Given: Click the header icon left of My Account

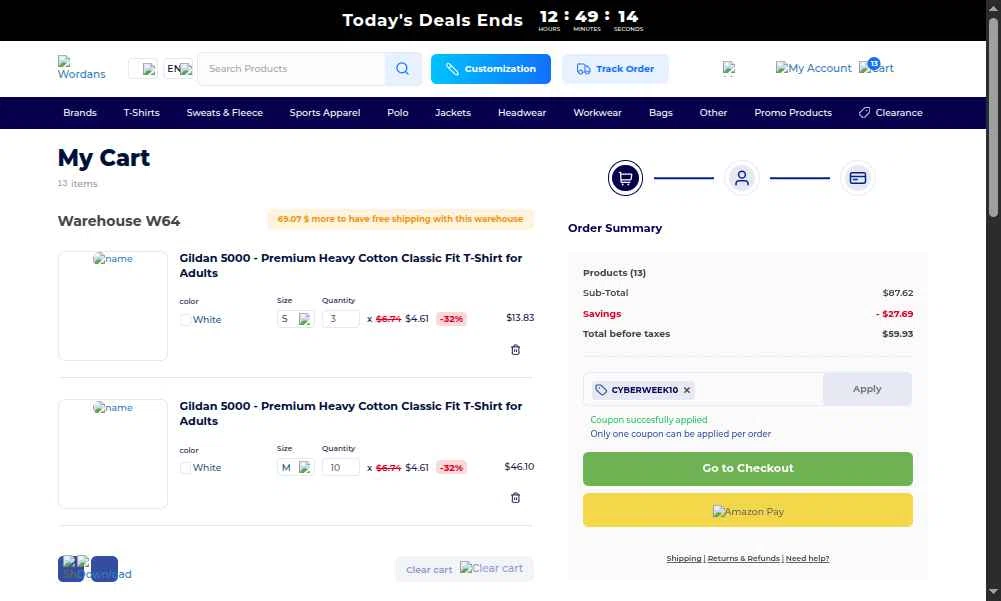Looking at the screenshot, I should [x=728, y=68].
